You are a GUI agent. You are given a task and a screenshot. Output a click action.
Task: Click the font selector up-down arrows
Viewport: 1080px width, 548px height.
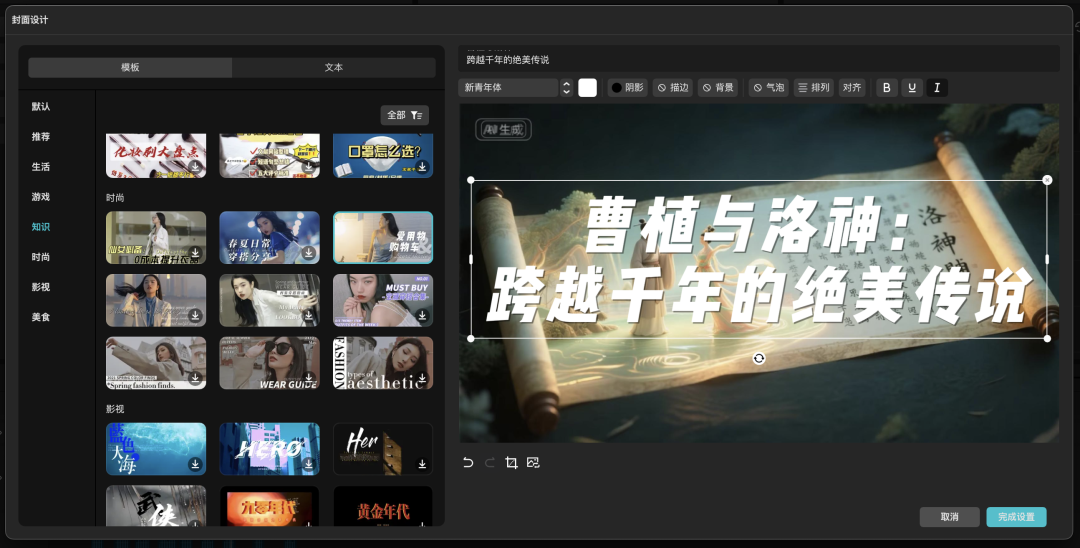pyautogui.click(x=566, y=87)
